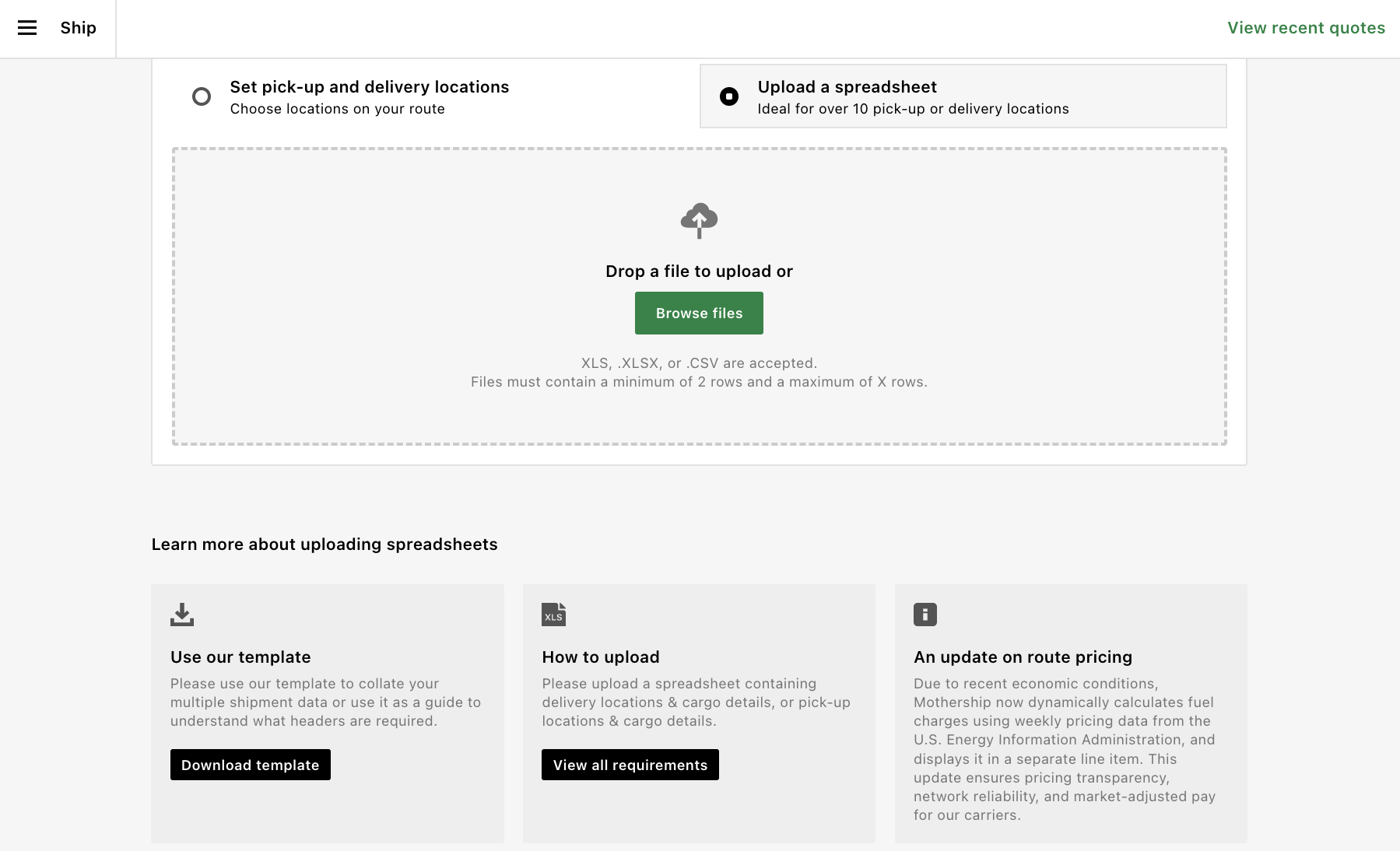Open View recent quotes link
The width and height of the screenshot is (1400, 851).
pos(1306,28)
